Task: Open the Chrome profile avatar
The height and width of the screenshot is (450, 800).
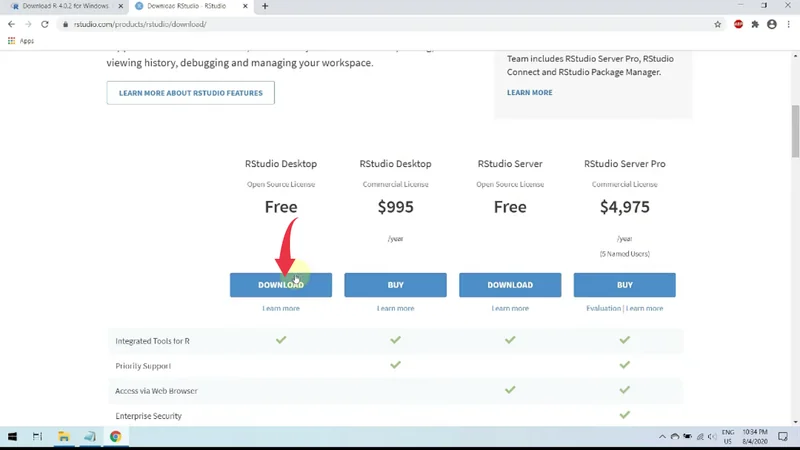Action: pyautogui.click(x=772, y=24)
